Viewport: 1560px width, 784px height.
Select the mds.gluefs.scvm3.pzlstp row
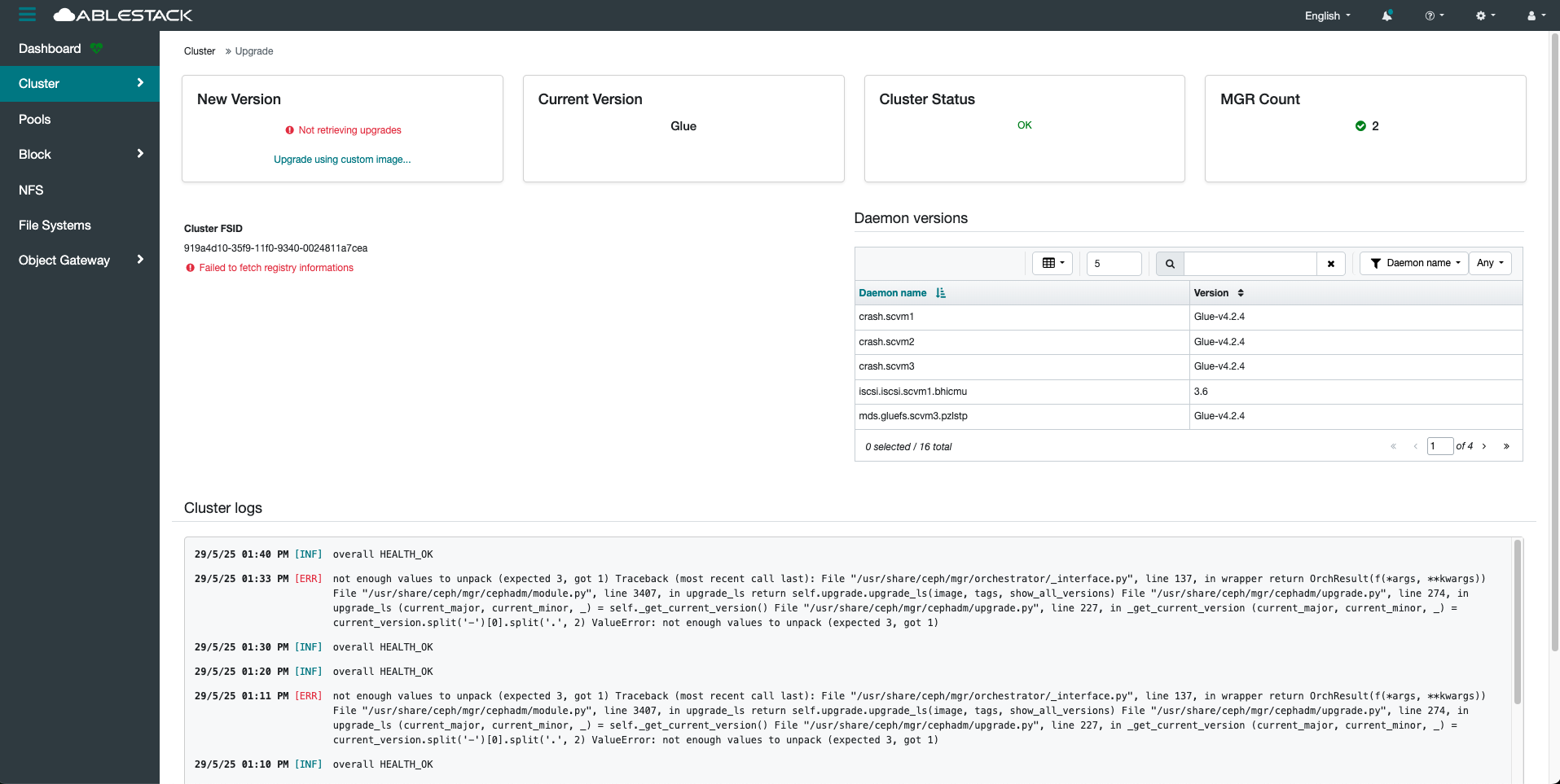point(1189,417)
